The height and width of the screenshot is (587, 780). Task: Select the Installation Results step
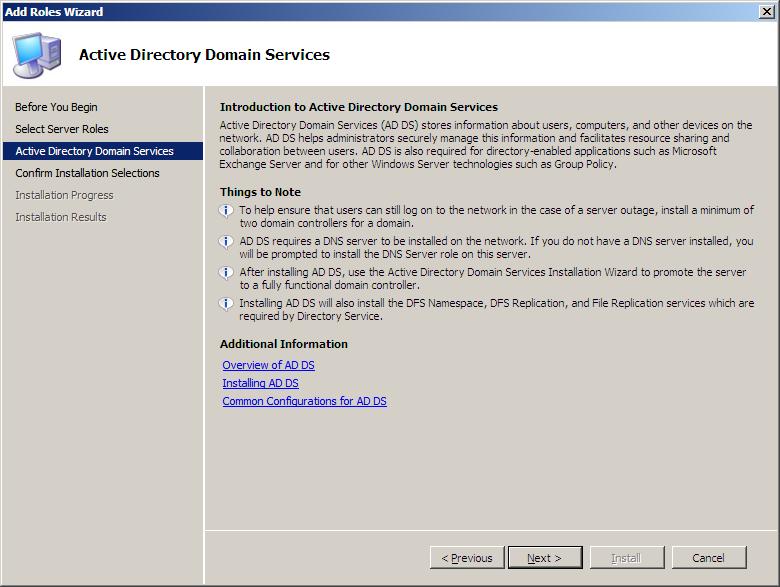[x=61, y=217]
